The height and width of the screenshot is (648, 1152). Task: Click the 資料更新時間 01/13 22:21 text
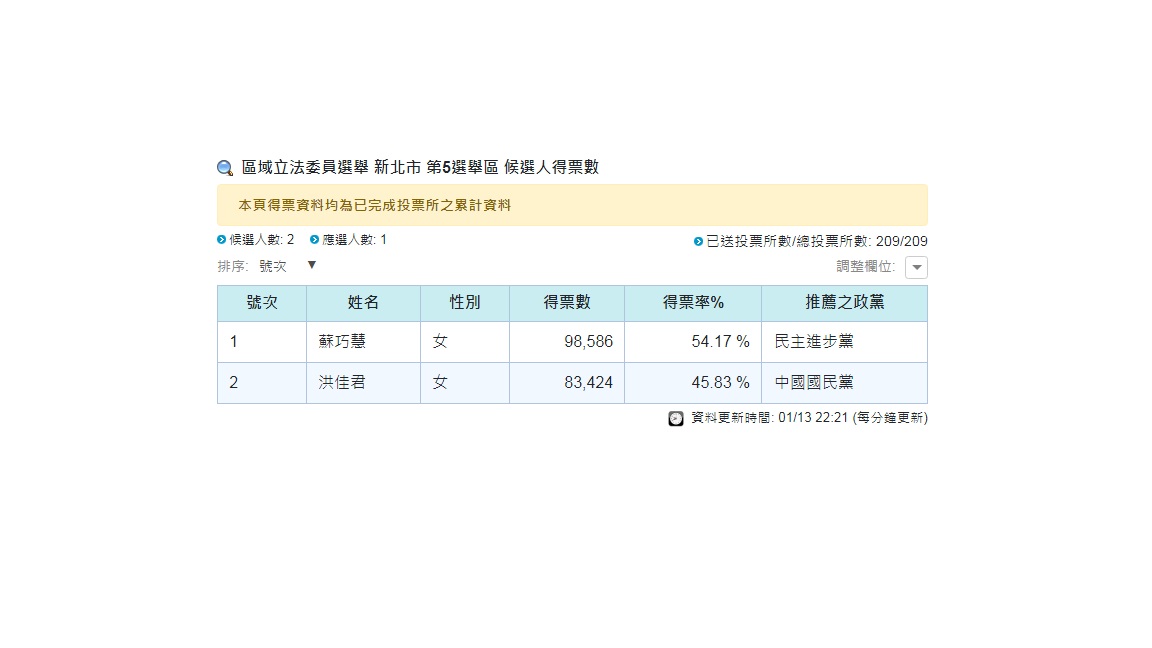click(x=769, y=418)
